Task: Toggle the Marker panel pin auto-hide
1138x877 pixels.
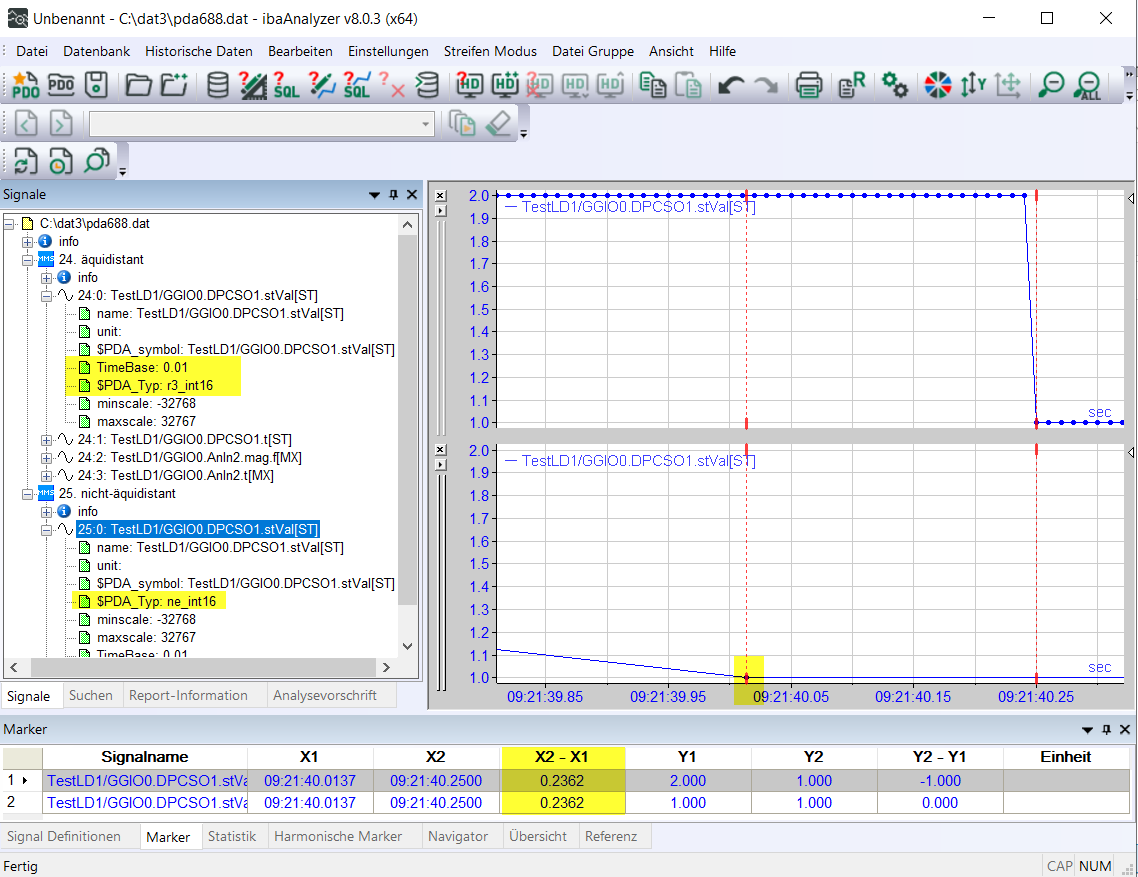Action: (1106, 730)
